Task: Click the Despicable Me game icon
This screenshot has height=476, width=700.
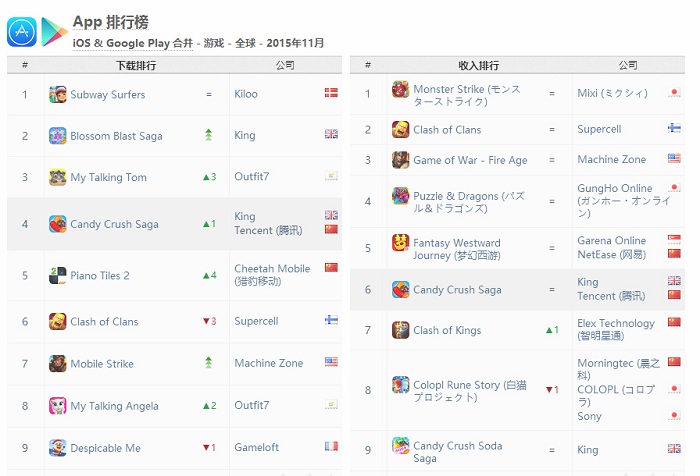Action: (x=58, y=449)
